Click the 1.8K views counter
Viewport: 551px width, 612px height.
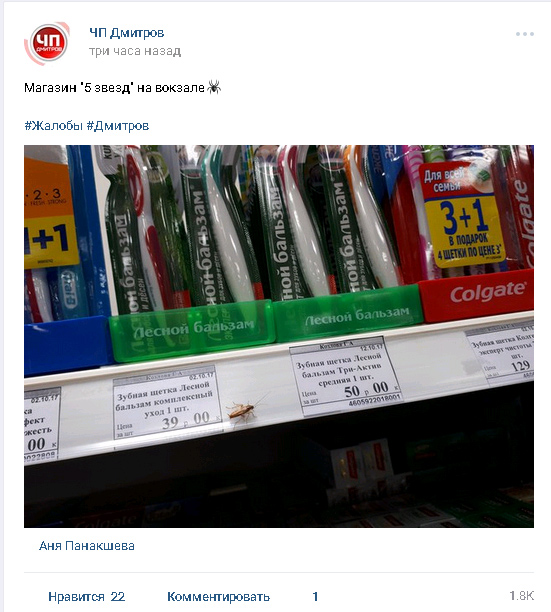[x=522, y=596]
